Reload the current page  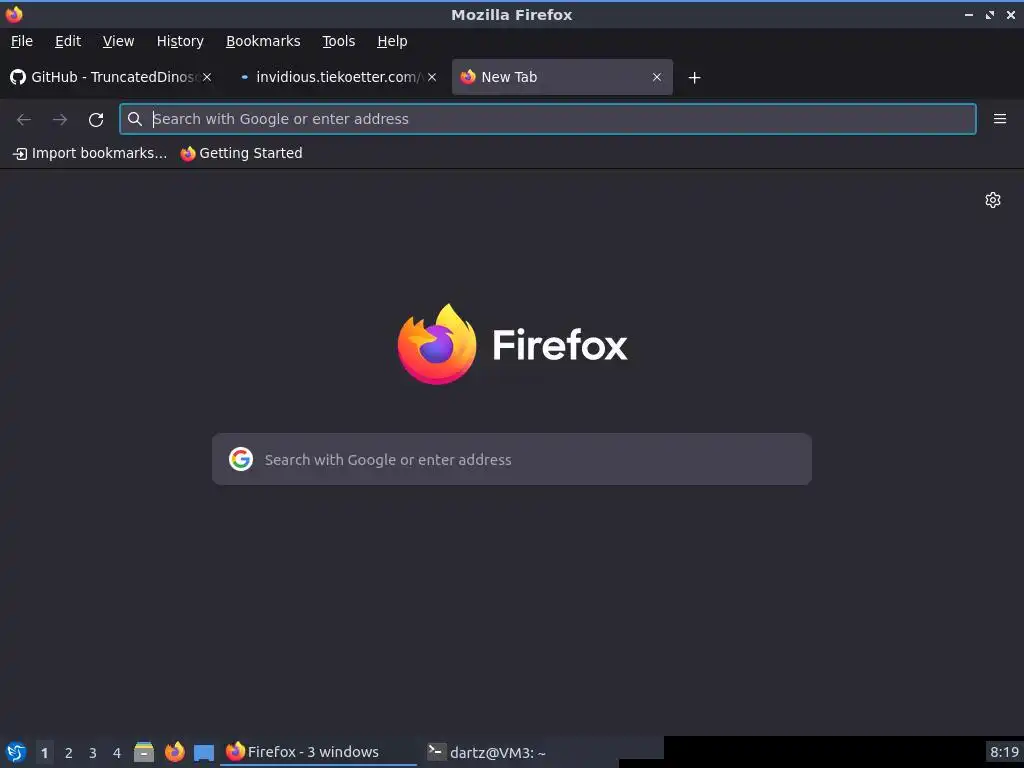click(x=96, y=120)
